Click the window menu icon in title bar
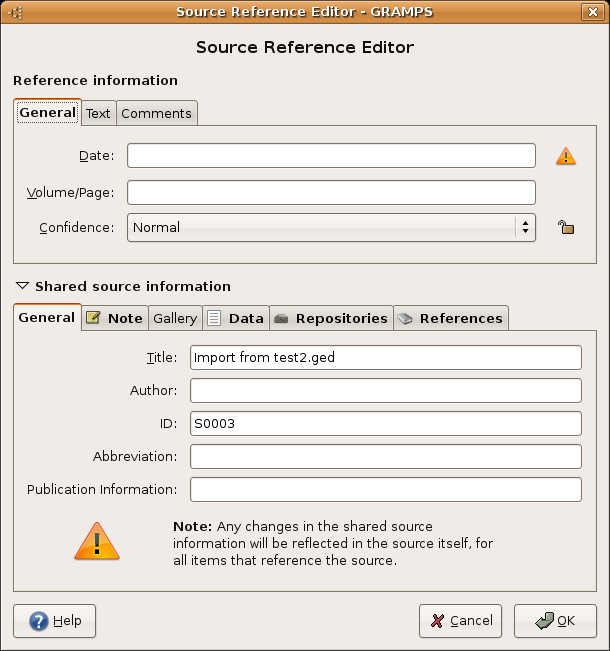610x651 pixels. pyautogui.click(x=16, y=12)
